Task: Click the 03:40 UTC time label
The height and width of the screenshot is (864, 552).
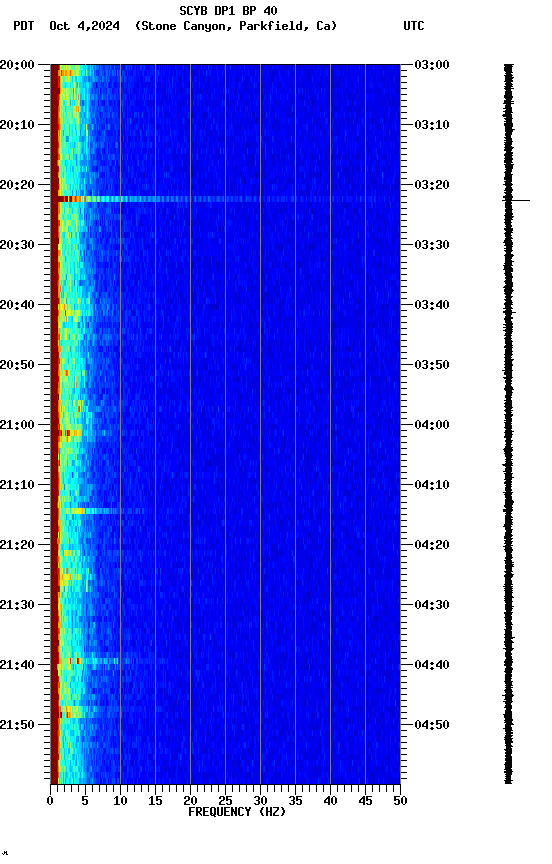Action: coord(432,305)
